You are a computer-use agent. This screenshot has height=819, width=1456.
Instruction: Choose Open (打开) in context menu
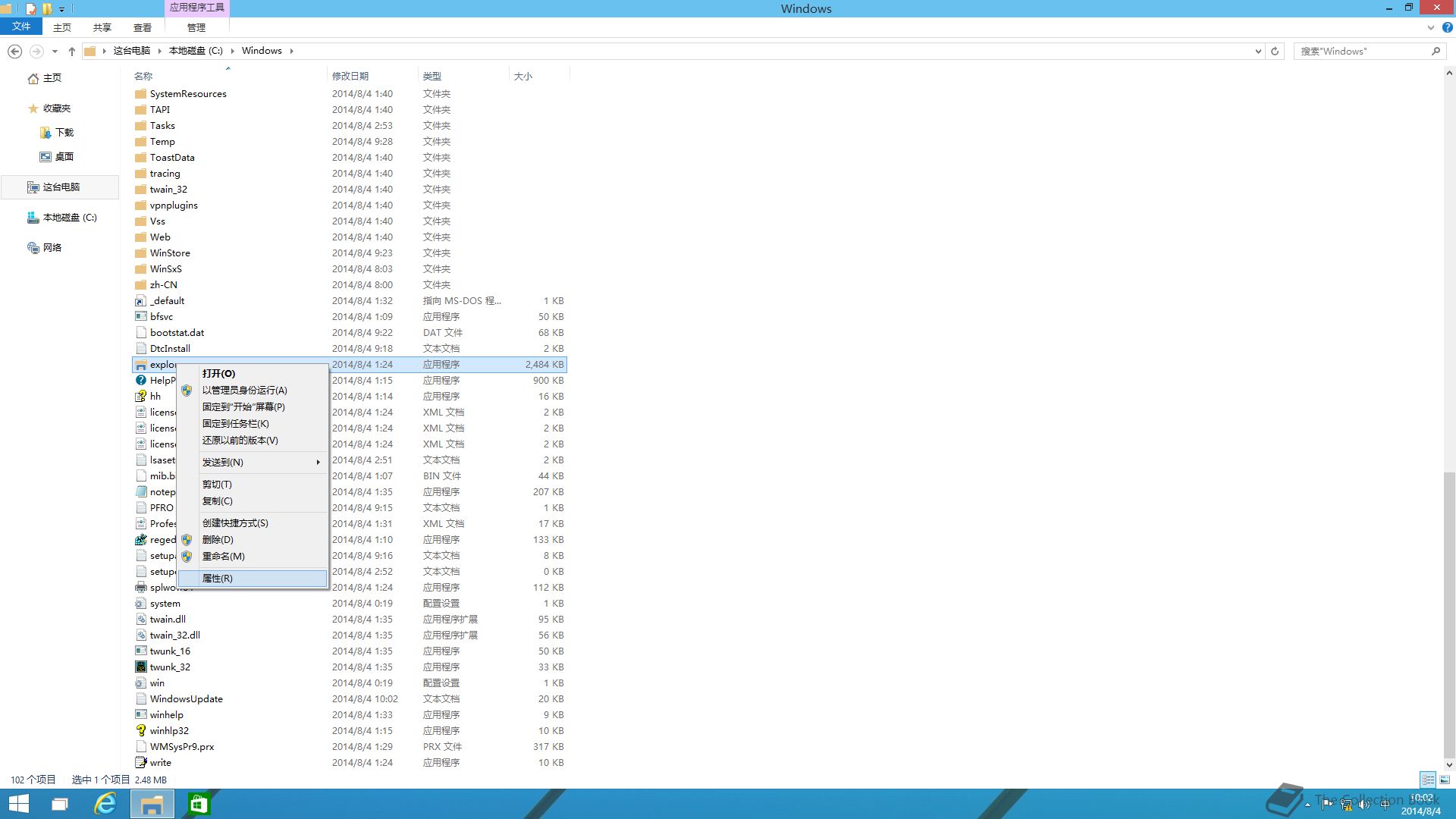click(x=253, y=374)
